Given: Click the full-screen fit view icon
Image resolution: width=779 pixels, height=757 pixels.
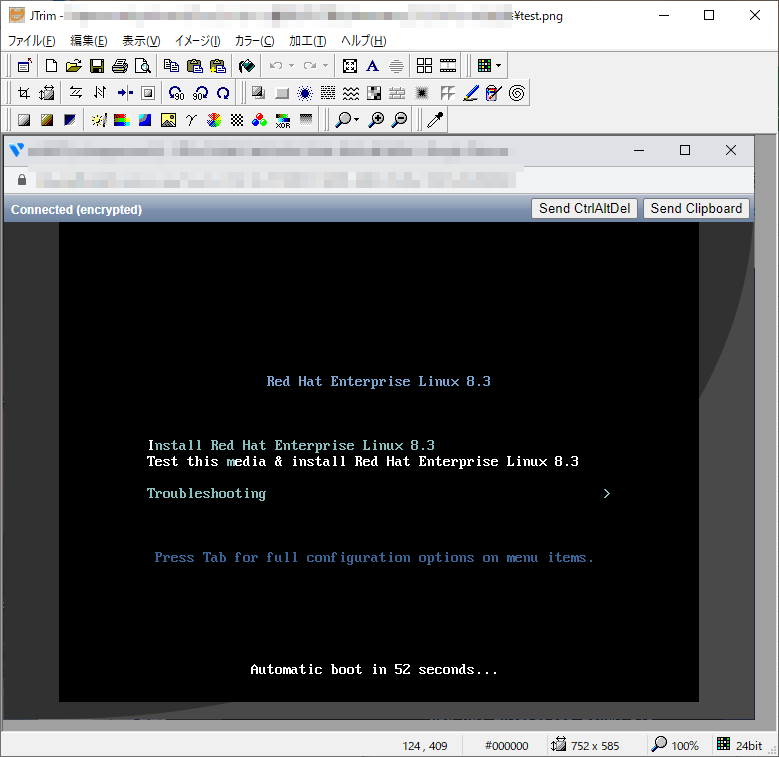Looking at the screenshot, I should (350, 66).
